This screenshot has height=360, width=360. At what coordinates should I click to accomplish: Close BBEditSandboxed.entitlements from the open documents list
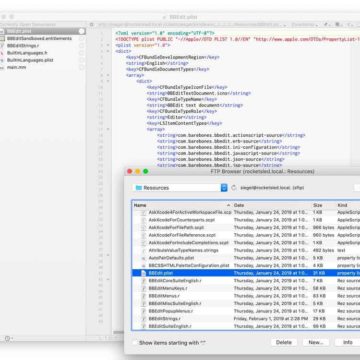82,39
